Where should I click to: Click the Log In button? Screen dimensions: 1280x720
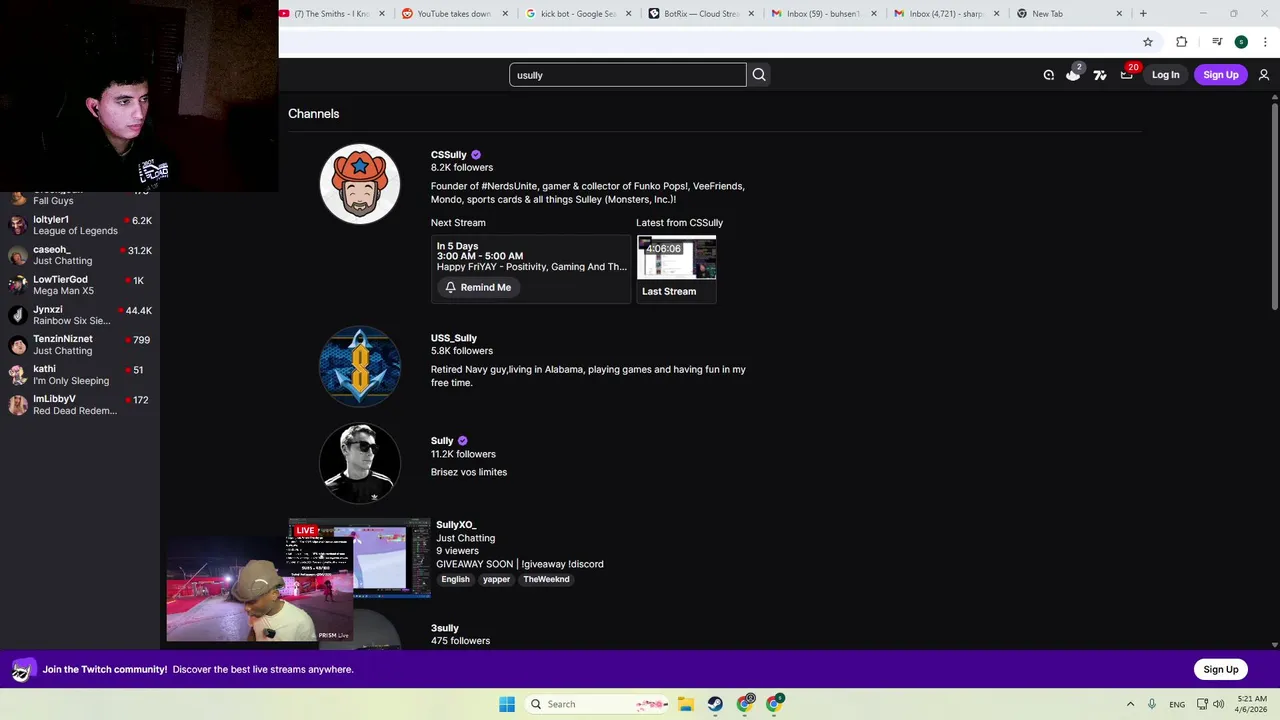pyautogui.click(x=1165, y=75)
